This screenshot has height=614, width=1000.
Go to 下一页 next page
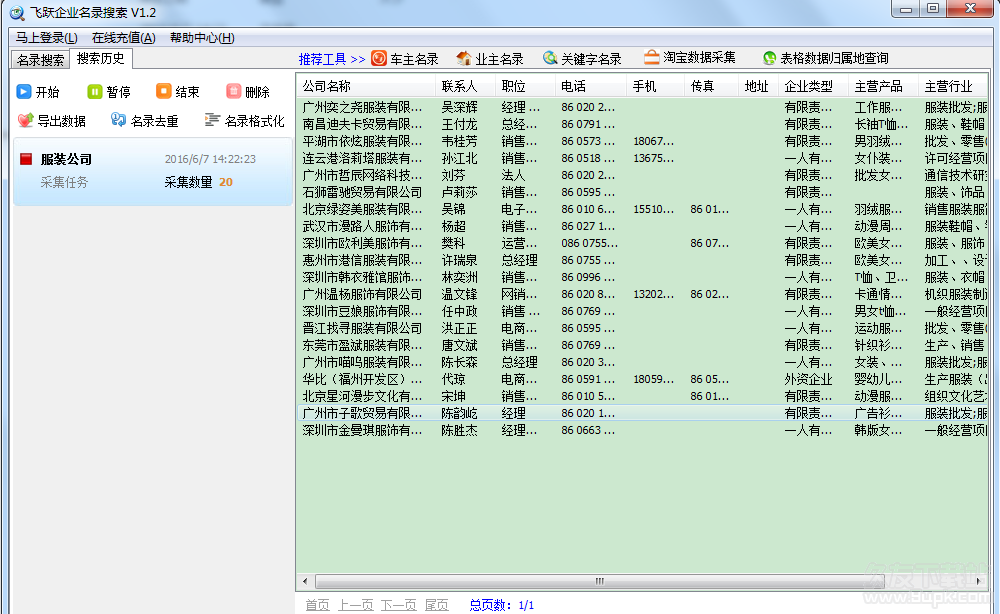coord(399,605)
